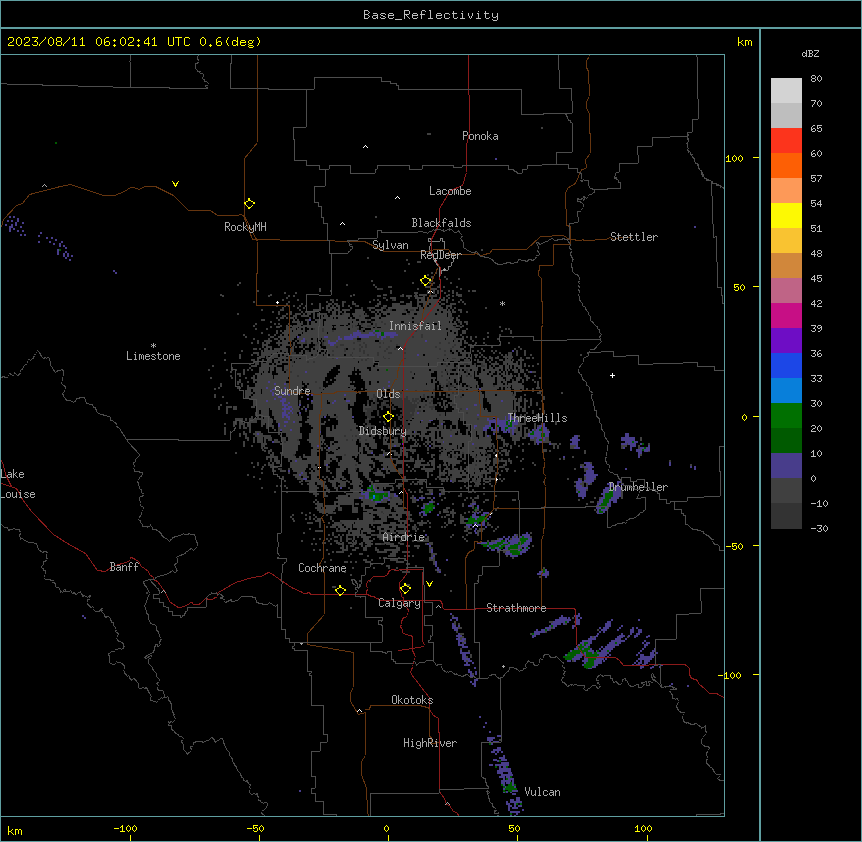Viewport: 862px width, 842px height.
Task: Click the Lacombe town label
Action: pos(450,191)
